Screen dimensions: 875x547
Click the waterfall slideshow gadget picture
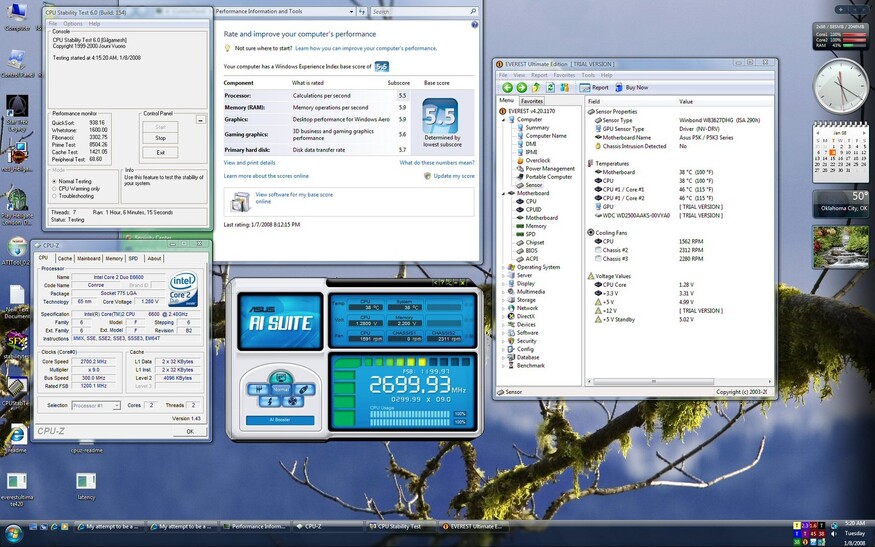840,247
